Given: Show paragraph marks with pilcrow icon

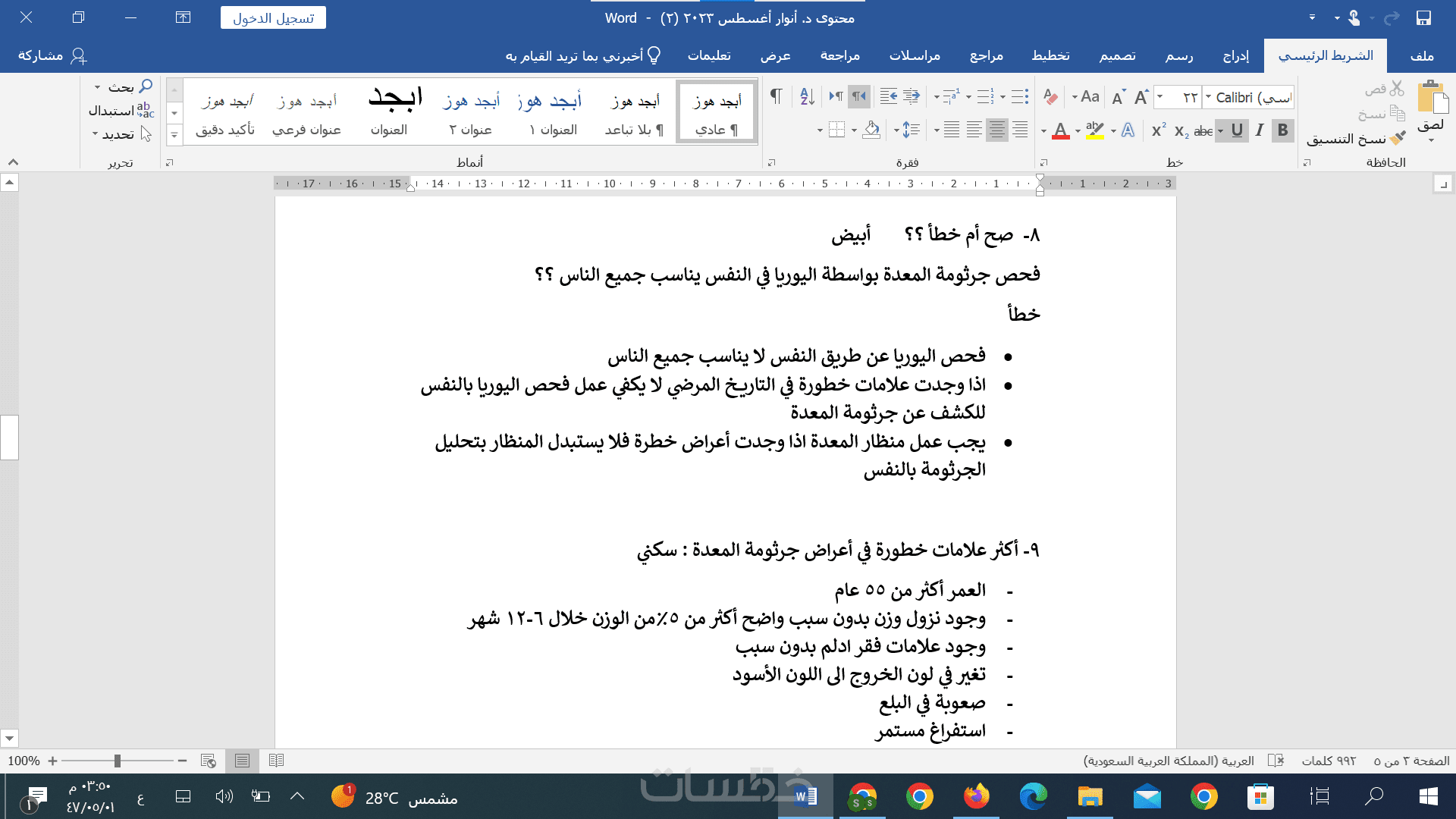Looking at the screenshot, I should pyautogui.click(x=776, y=96).
